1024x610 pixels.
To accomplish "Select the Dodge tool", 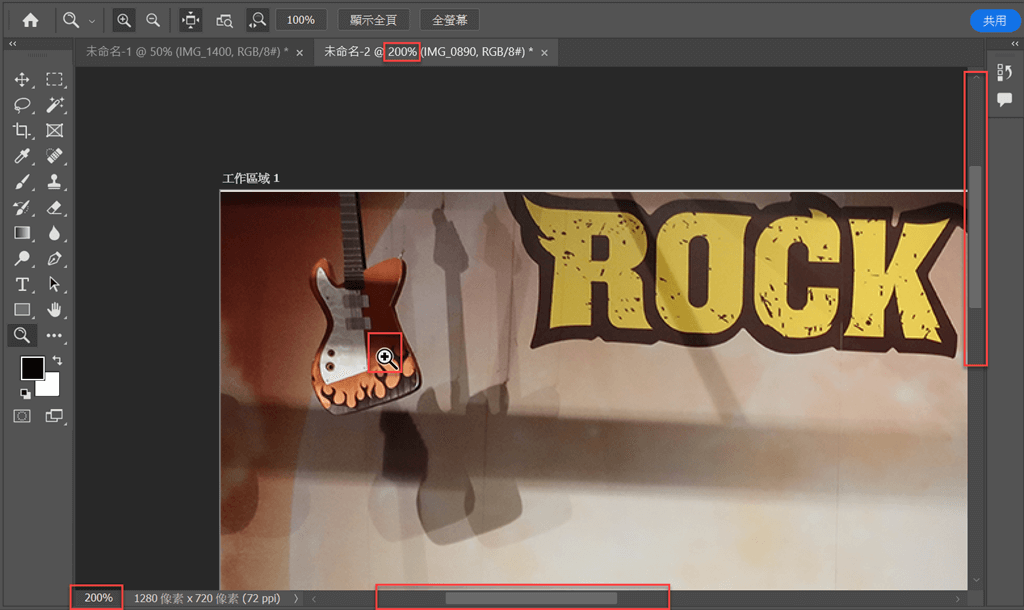I will coord(22,259).
